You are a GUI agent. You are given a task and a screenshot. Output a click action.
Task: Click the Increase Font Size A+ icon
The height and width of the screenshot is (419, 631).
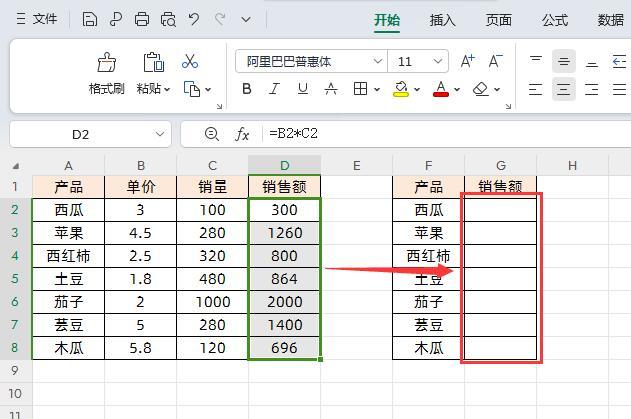tap(467, 62)
